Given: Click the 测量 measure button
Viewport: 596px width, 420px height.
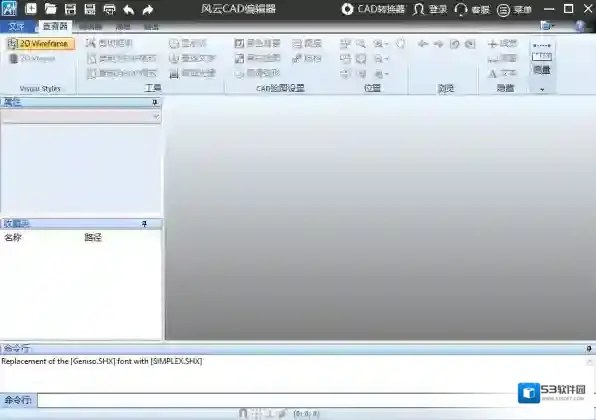Looking at the screenshot, I should (x=542, y=58).
